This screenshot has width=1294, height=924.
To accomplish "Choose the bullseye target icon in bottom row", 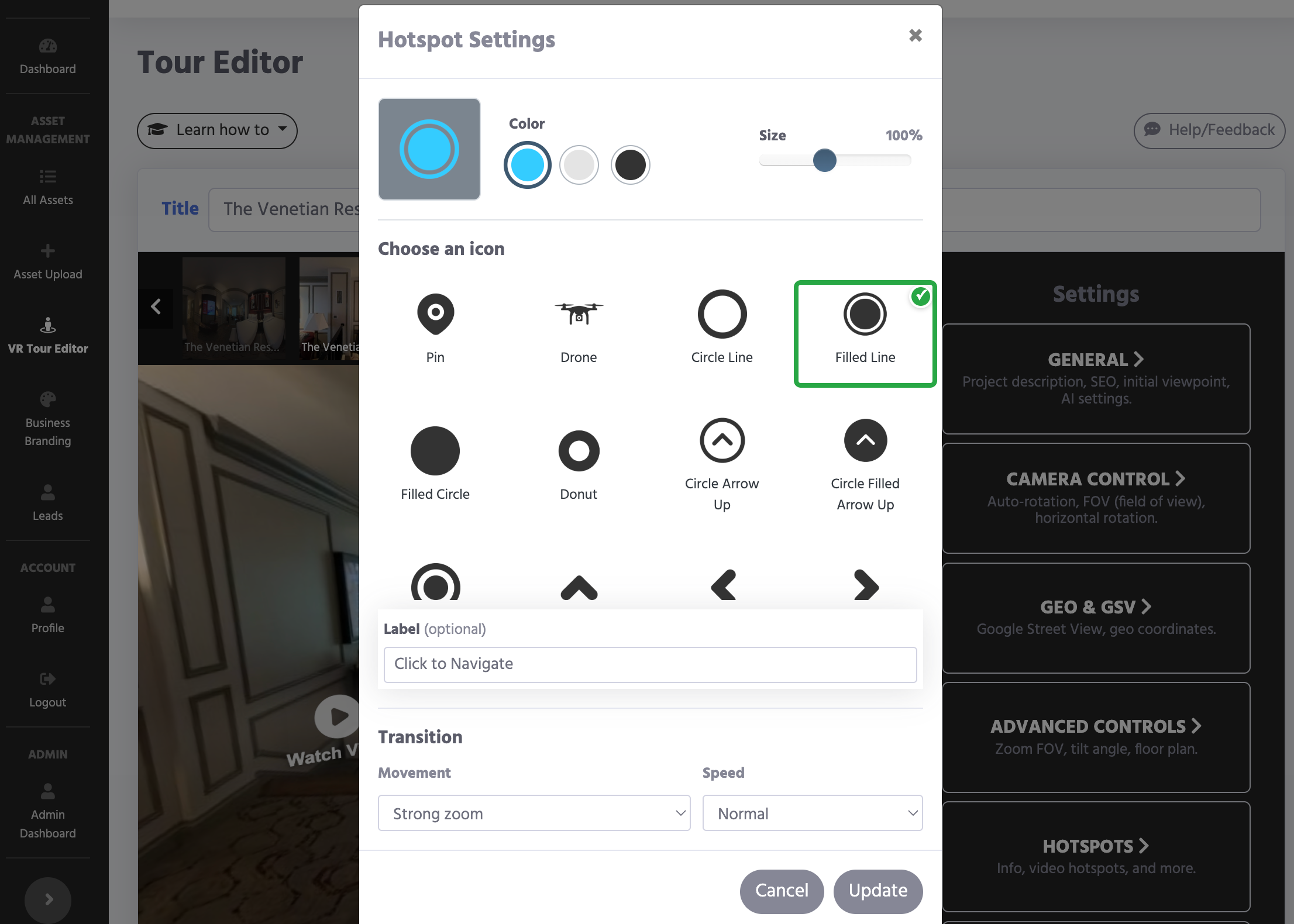I will tap(435, 582).
